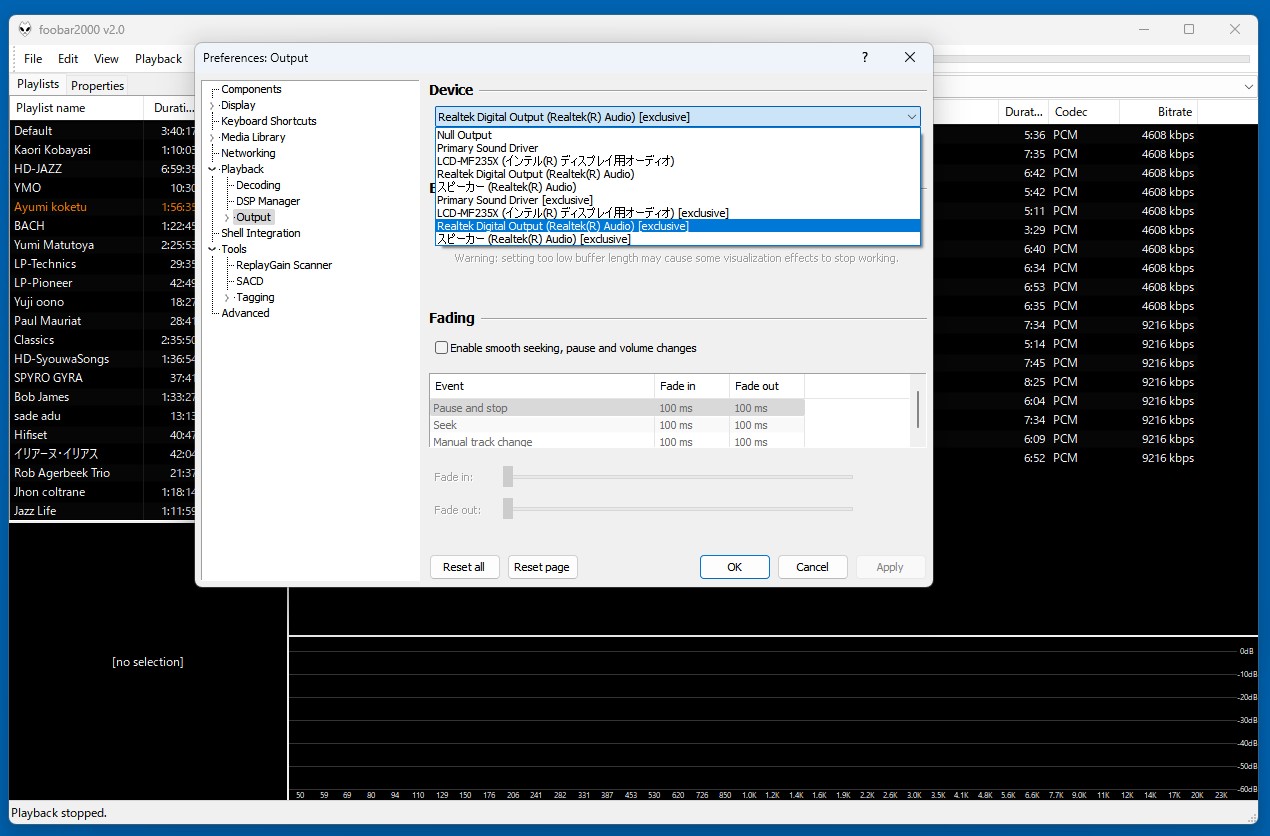Screen dimensions: 1270x836
Task: Select the Rob Agerbeek Trio playlist
Action: [102, 473]
